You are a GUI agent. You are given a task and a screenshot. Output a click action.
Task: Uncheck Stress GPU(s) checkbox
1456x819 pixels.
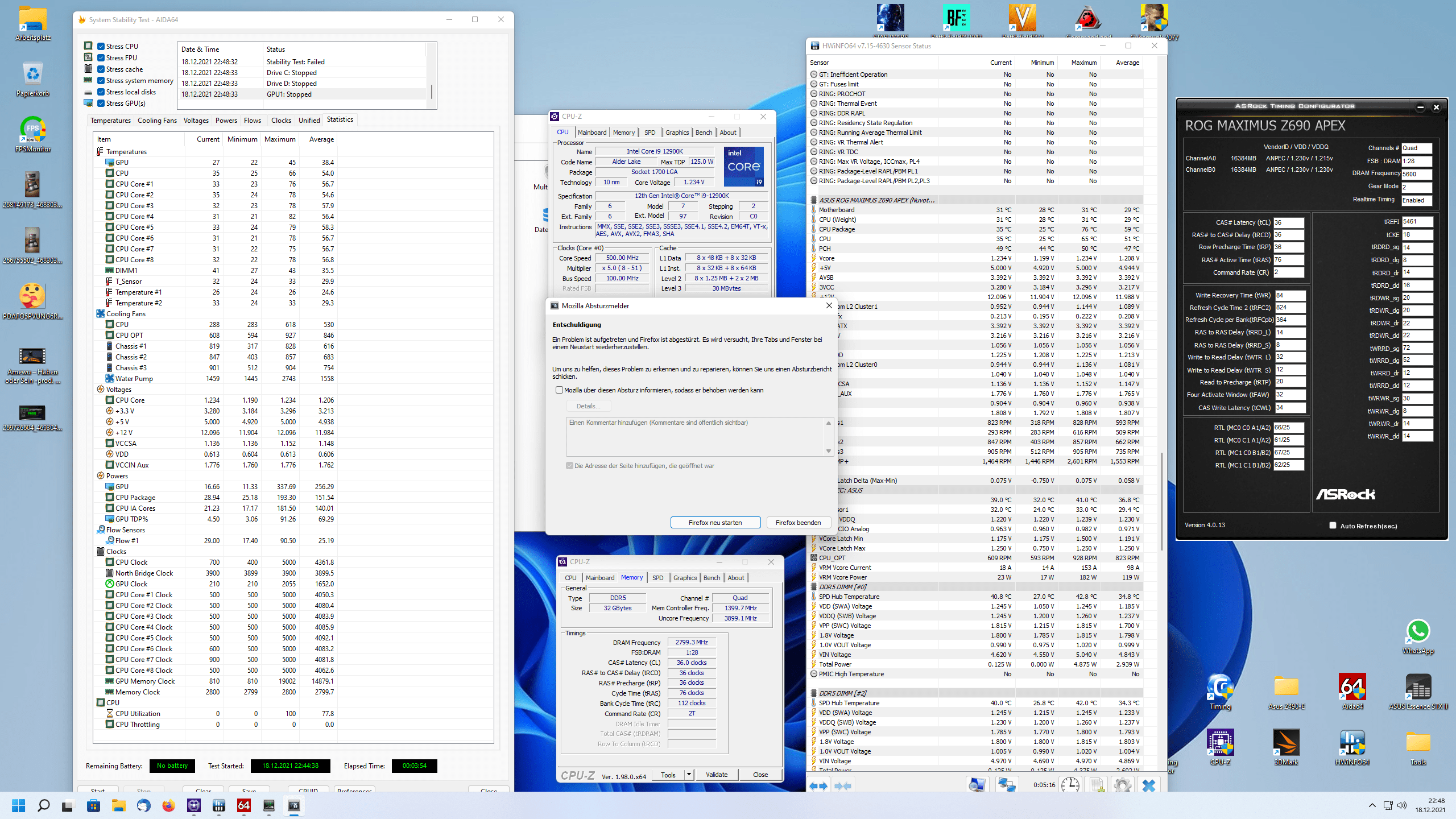coord(101,104)
